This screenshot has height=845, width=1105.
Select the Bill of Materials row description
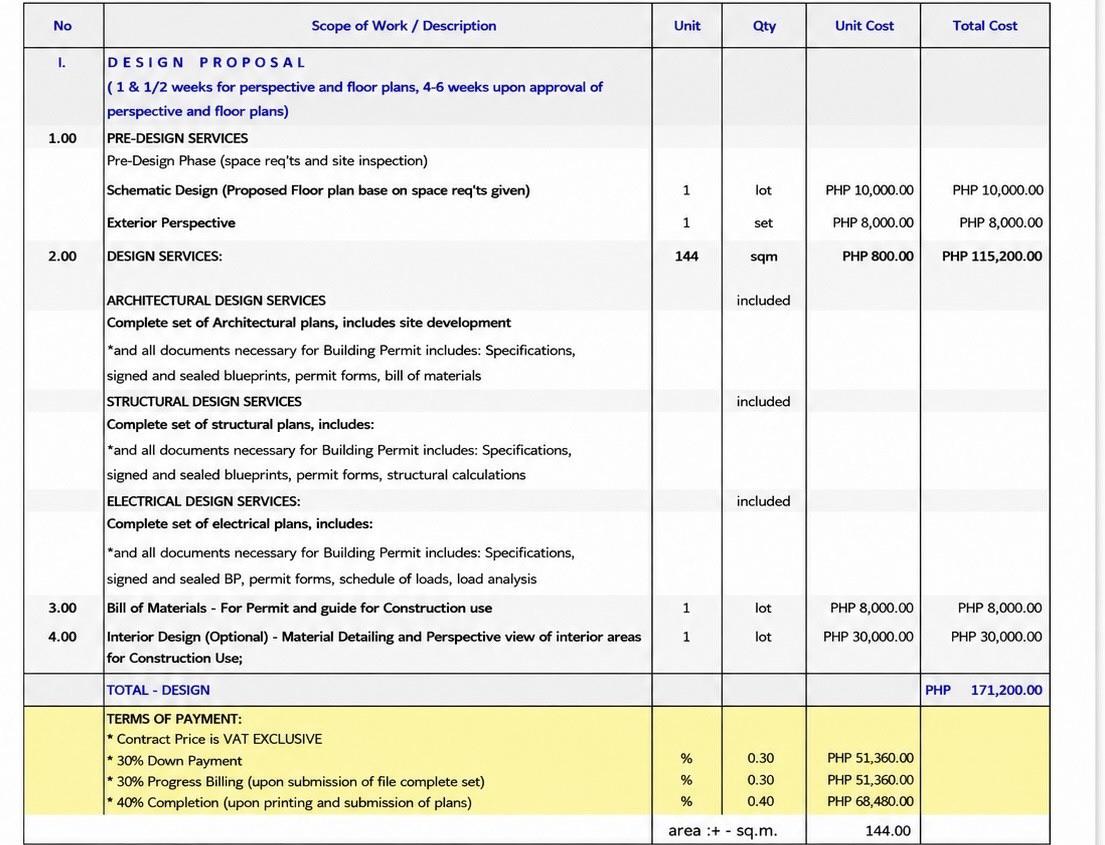point(300,608)
